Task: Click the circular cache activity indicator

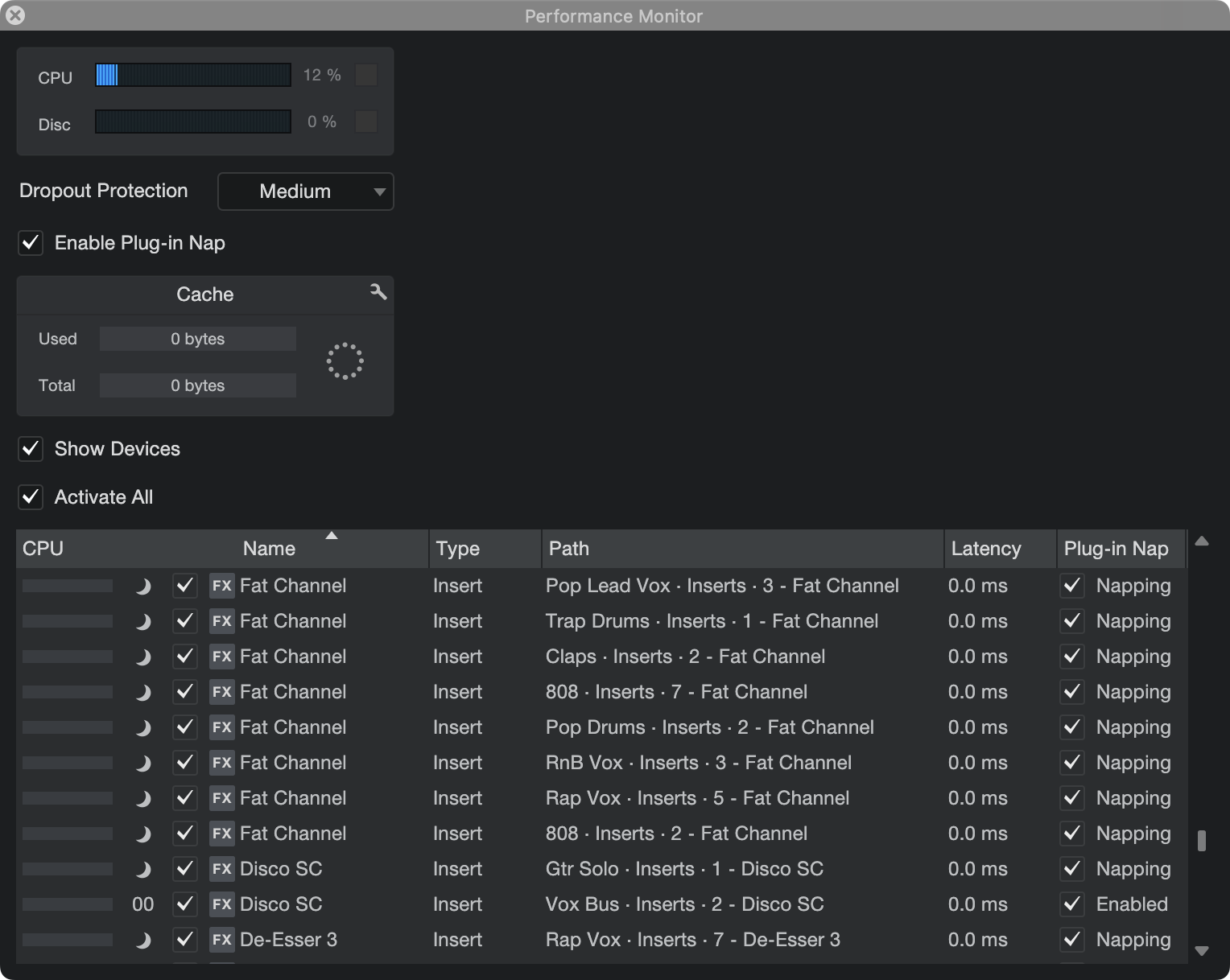Action: pos(345,361)
